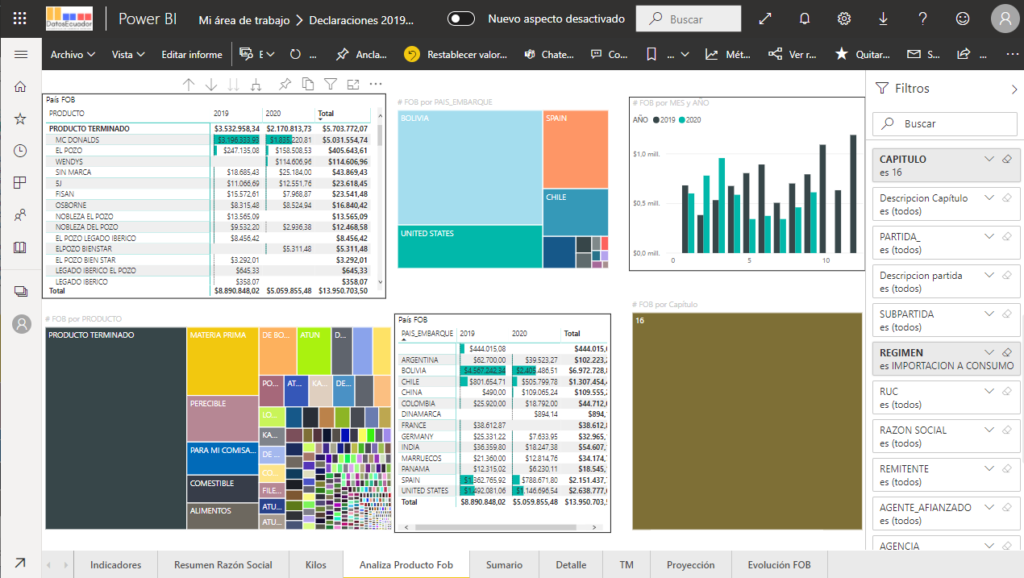The height and width of the screenshot is (578, 1024).
Task: Click the copy visual icon above table
Action: [x=308, y=84]
